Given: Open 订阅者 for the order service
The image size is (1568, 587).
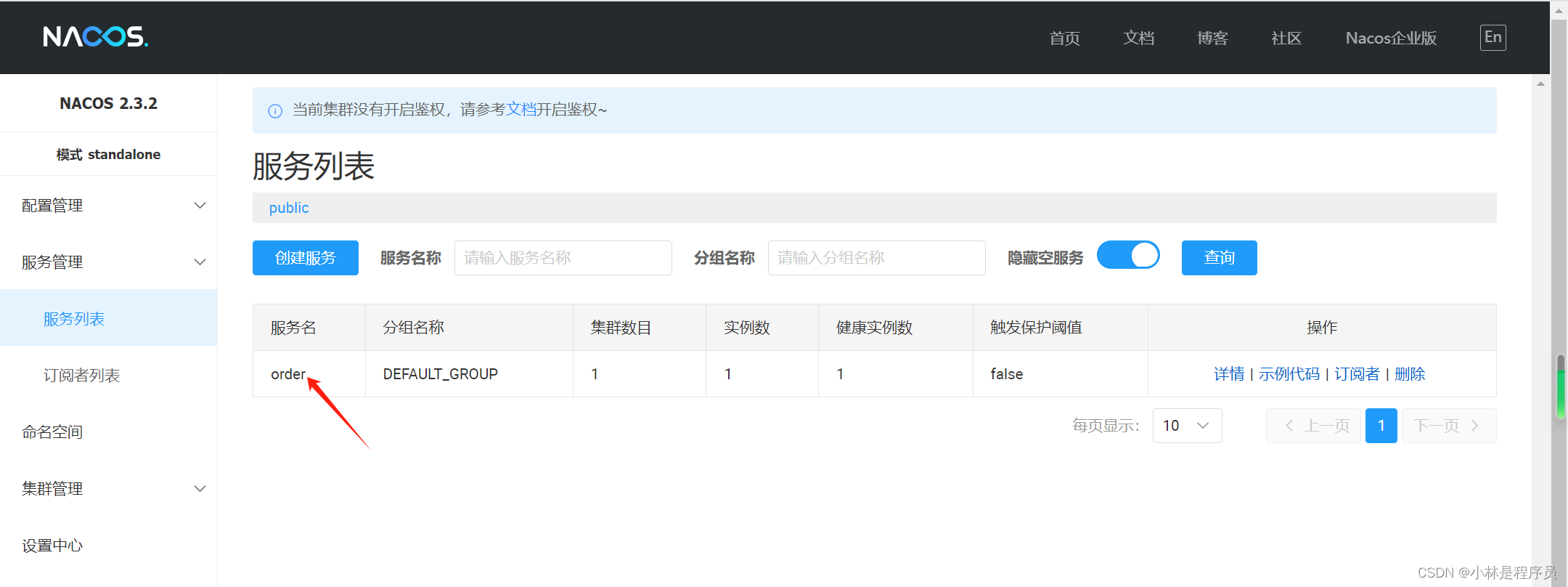Looking at the screenshot, I should [x=1357, y=374].
